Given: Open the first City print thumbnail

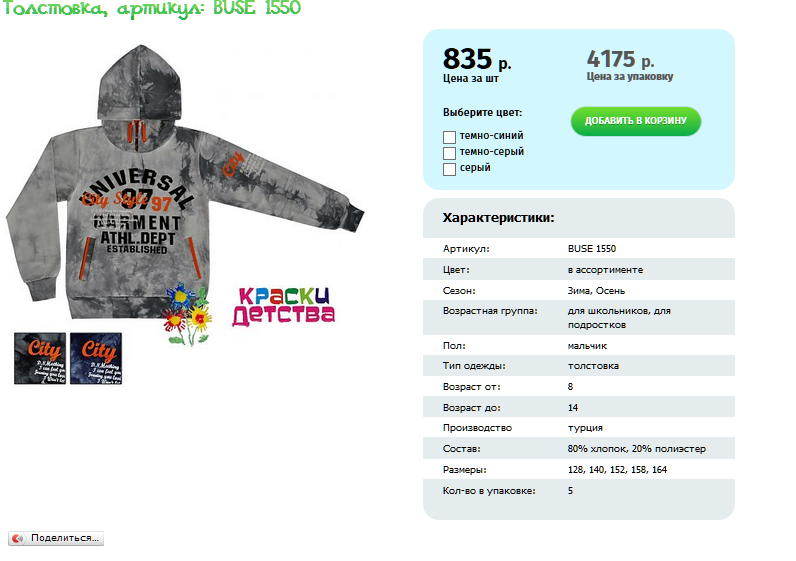Looking at the screenshot, I should point(40,358).
